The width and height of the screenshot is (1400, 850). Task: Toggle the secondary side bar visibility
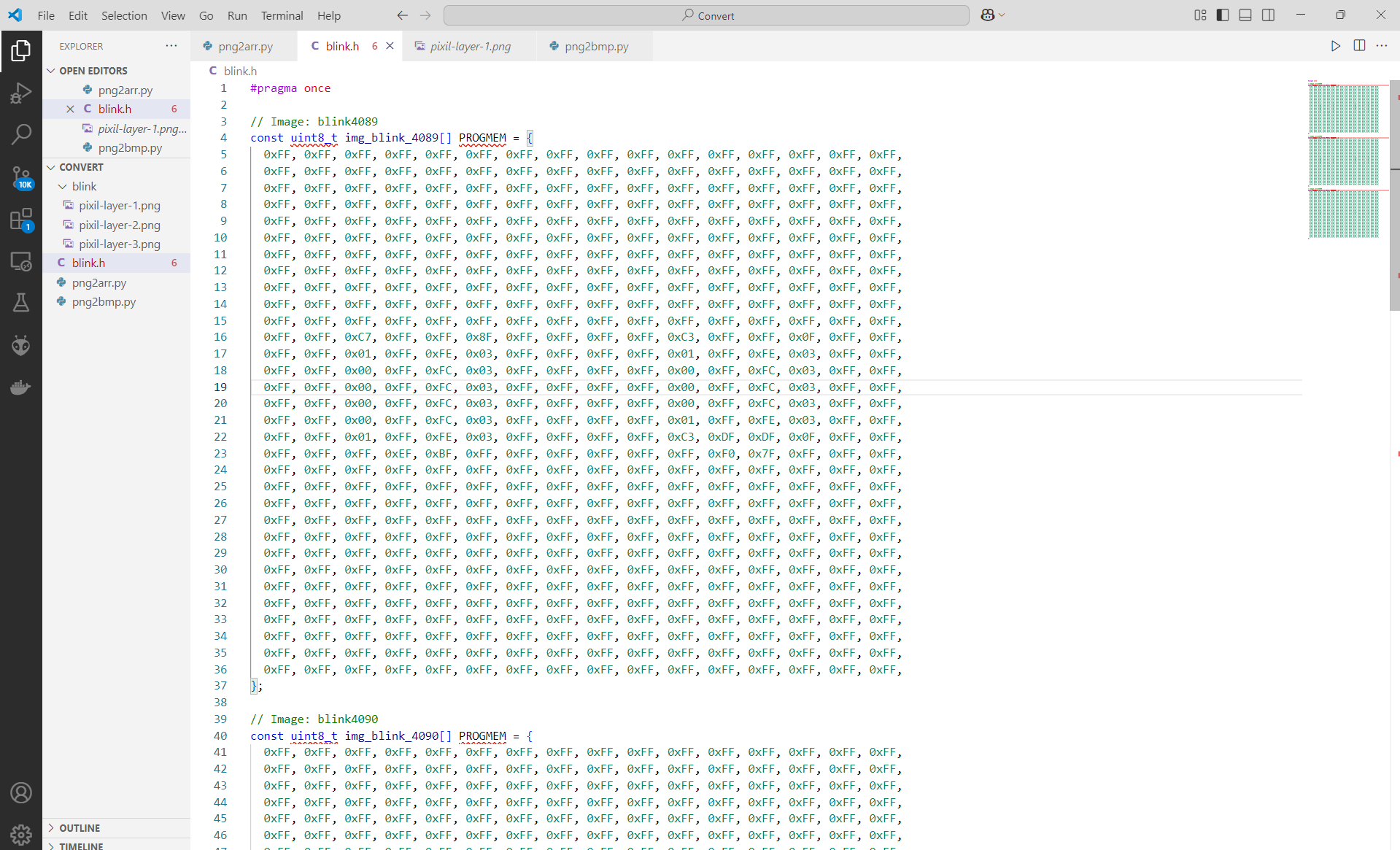[x=1268, y=15]
